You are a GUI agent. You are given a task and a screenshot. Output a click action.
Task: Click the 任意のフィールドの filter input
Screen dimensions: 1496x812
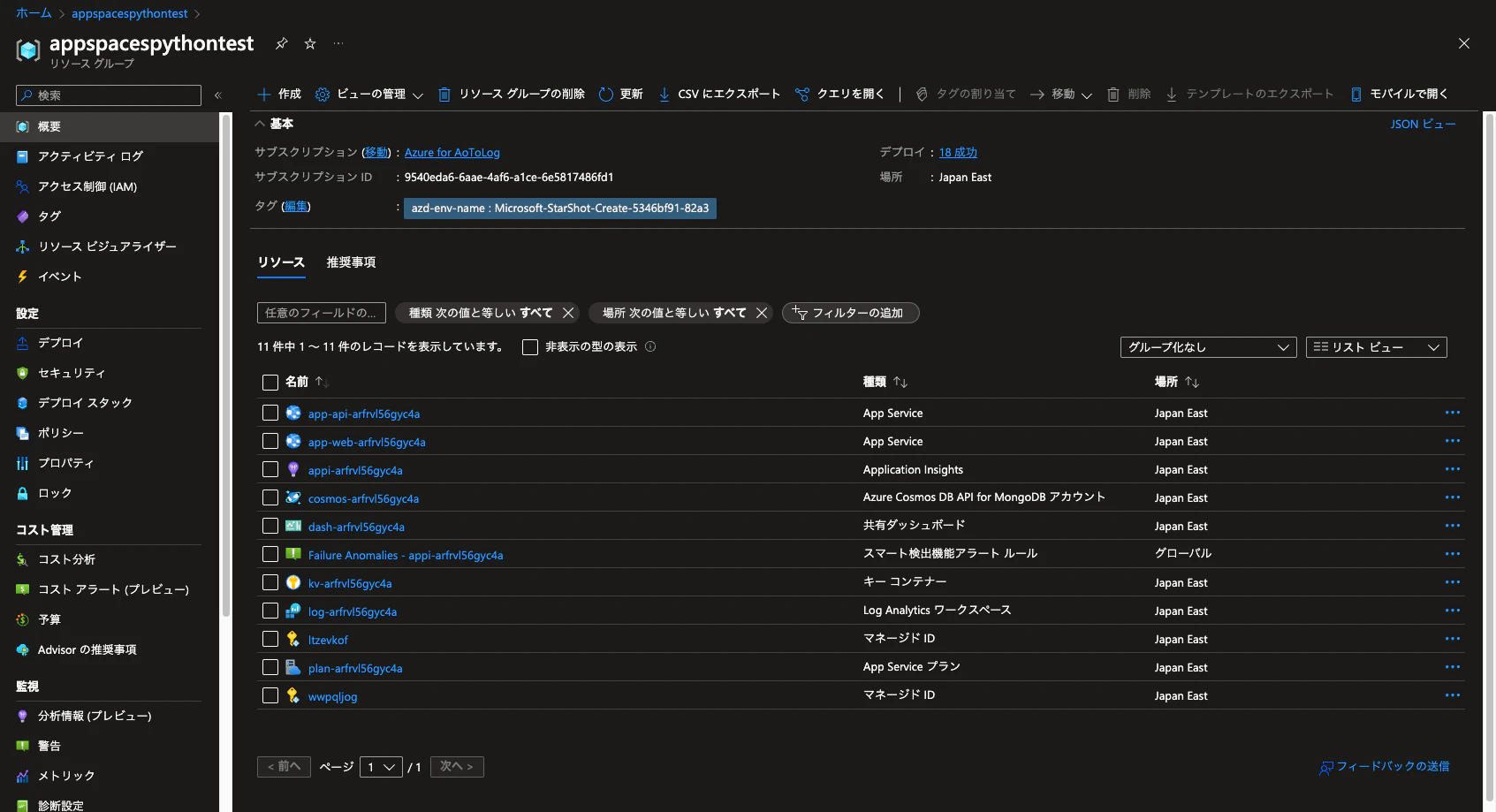point(322,313)
